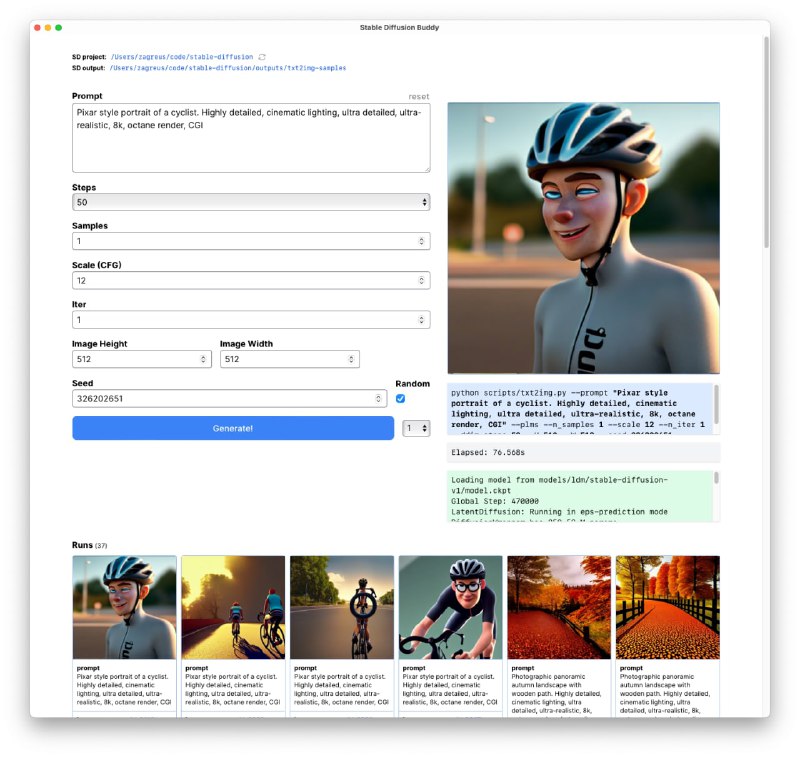Click the large generated cyclist portrait image
The width and height of the screenshot is (800, 757).
[583, 238]
